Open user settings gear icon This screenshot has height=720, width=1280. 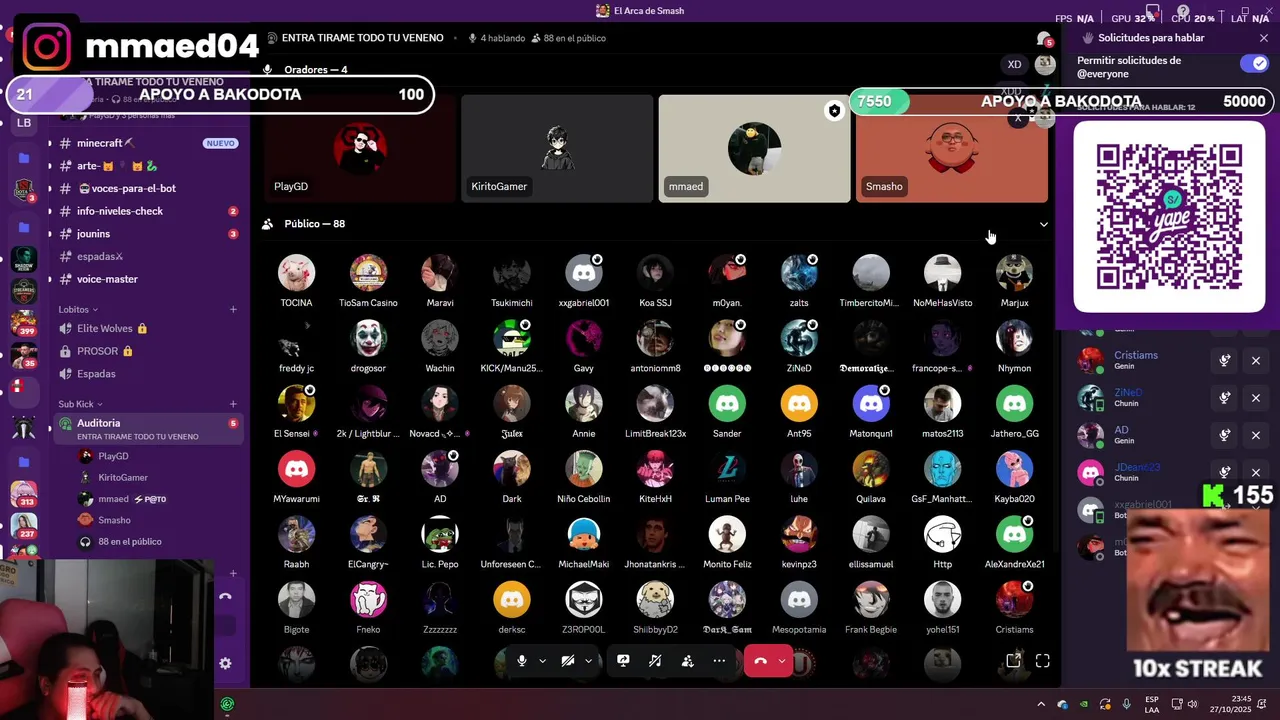pyautogui.click(x=225, y=663)
